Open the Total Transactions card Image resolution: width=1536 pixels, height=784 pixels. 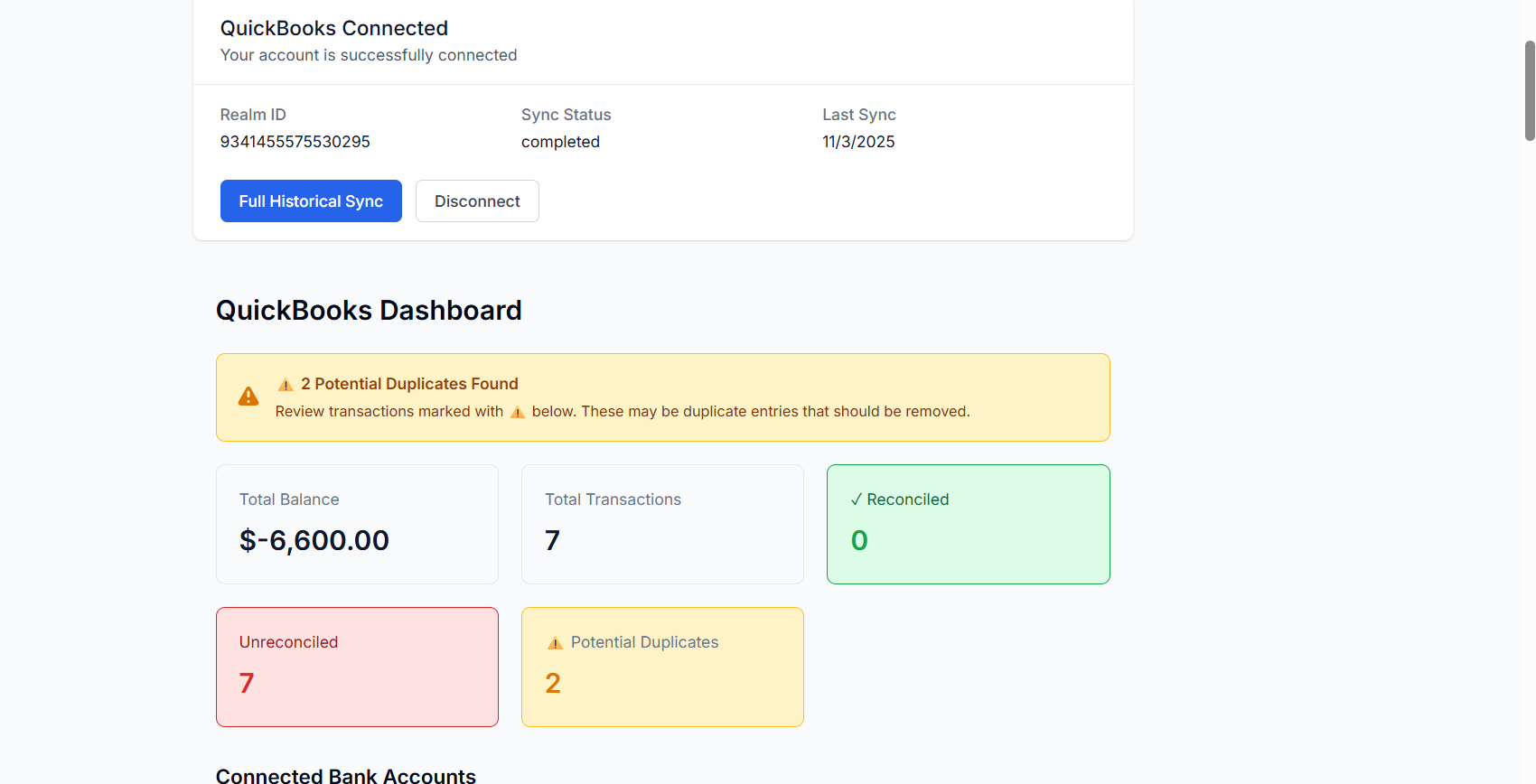(x=662, y=524)
